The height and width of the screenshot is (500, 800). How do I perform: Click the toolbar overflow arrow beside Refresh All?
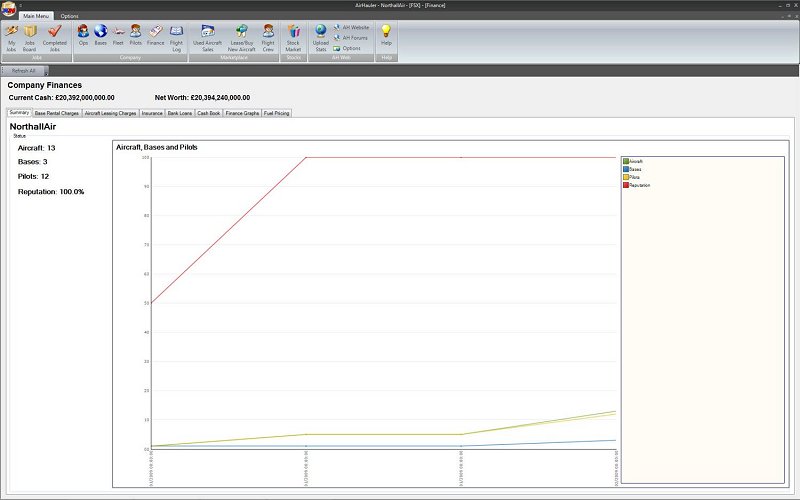(46, 71)
